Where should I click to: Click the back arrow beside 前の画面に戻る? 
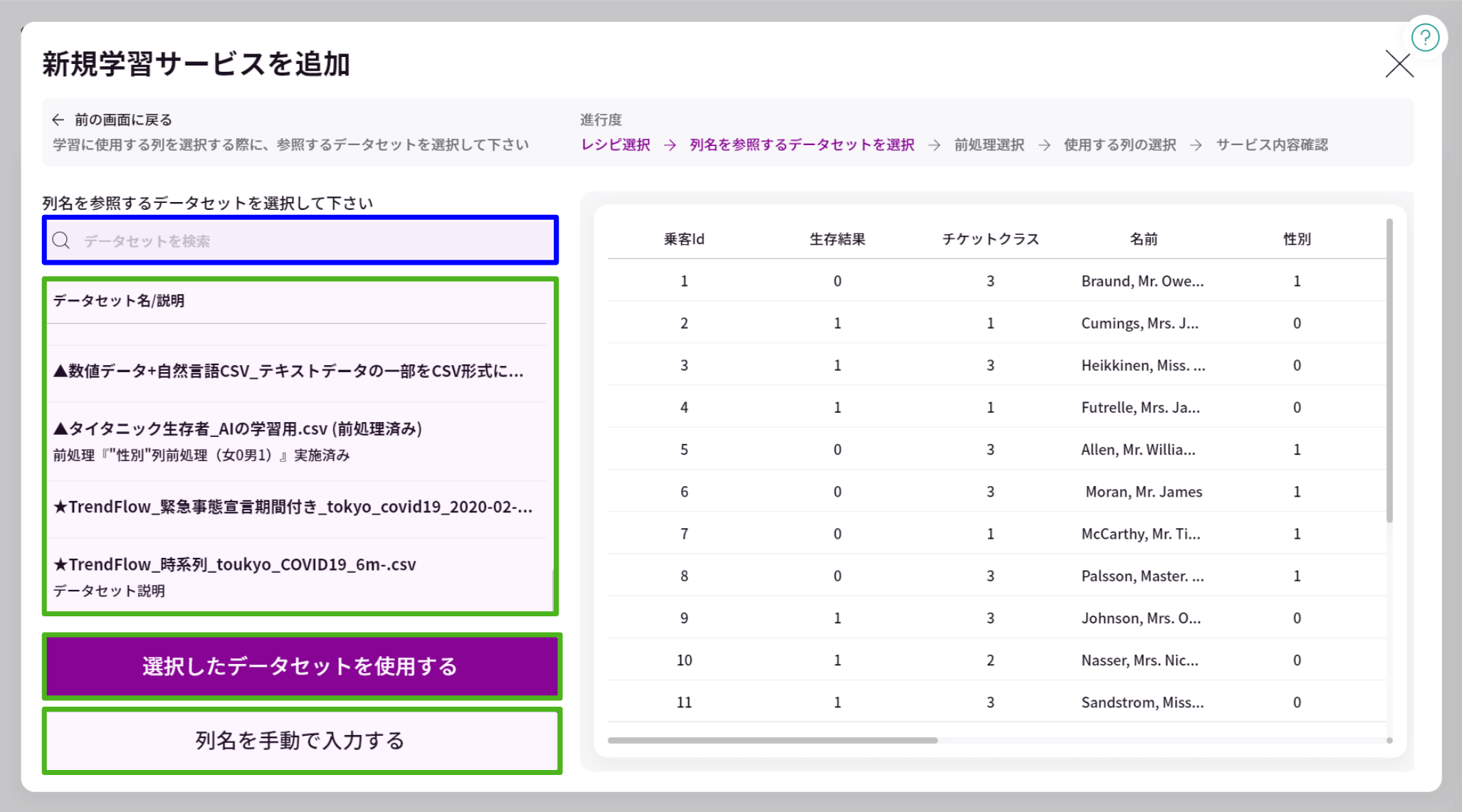tap(58, 119)
